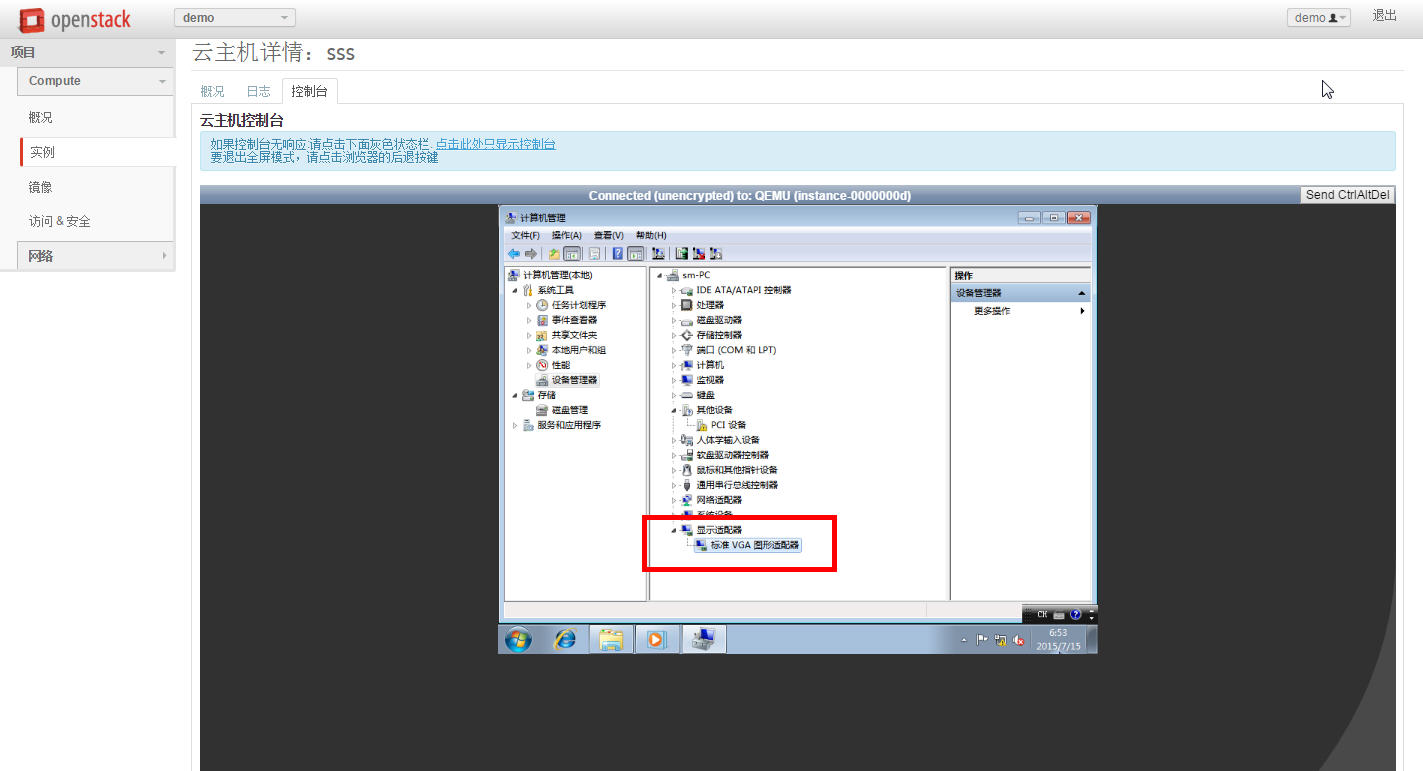
Task: Click the scan for hardware changes toolbar icon
Action: pos(658,254)
